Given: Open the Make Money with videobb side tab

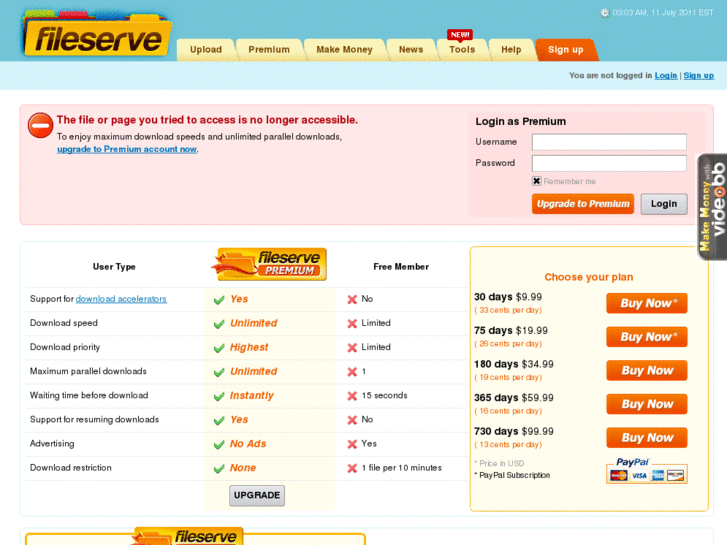Looking at the screenshot, I should point(712,207).
